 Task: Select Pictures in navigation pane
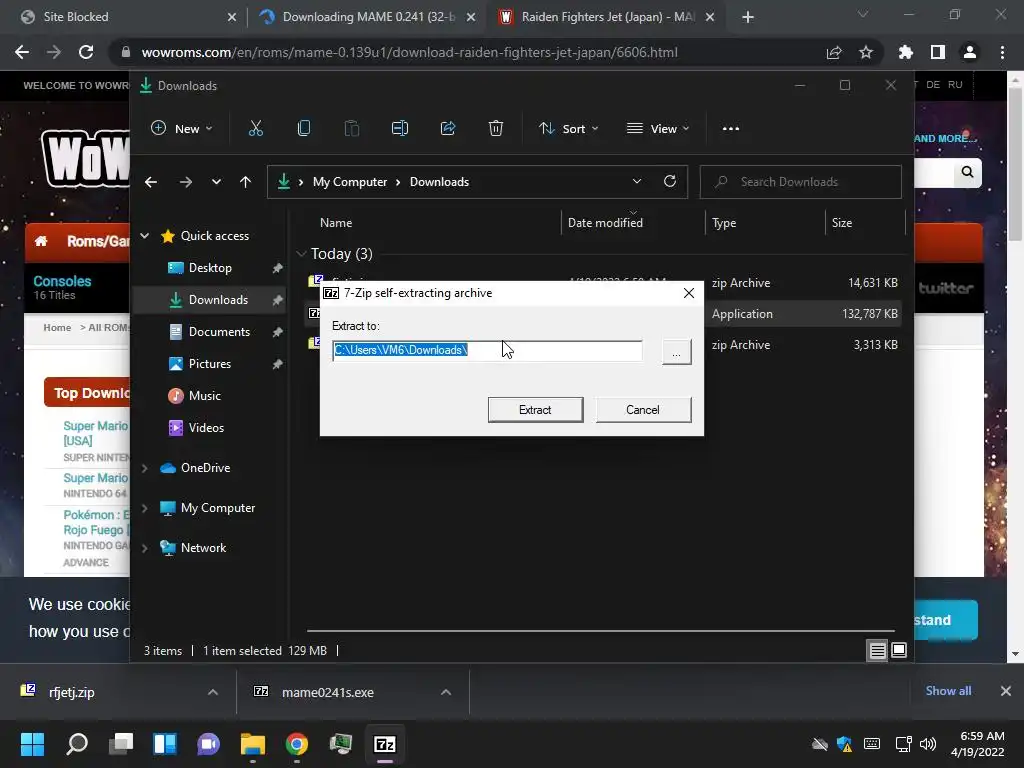(x=210, y=364)
